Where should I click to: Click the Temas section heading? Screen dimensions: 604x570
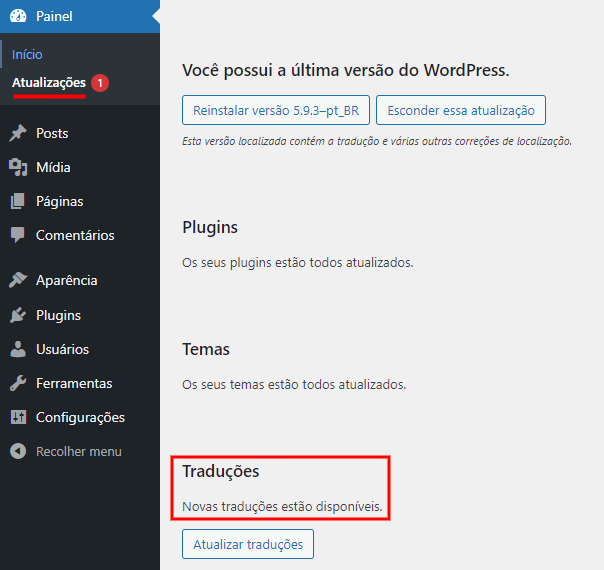206,349
